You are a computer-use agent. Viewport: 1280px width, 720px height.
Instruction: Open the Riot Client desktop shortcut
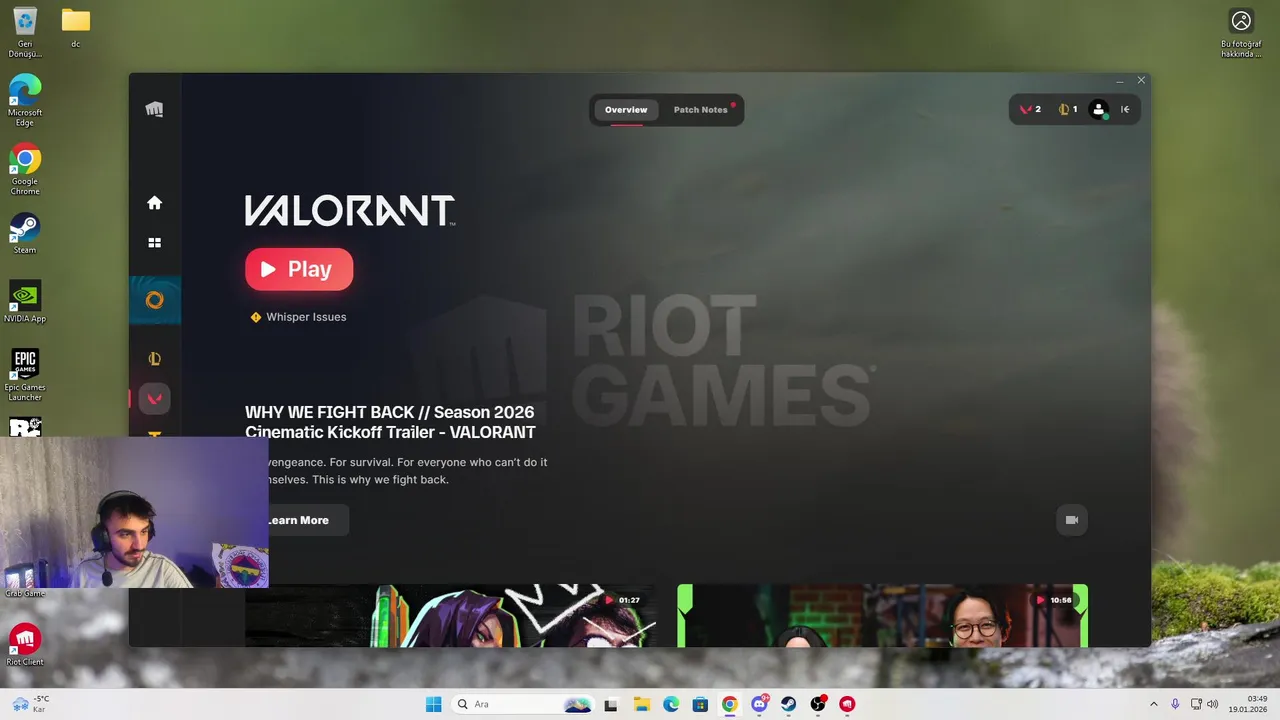(x=25, y=645)
